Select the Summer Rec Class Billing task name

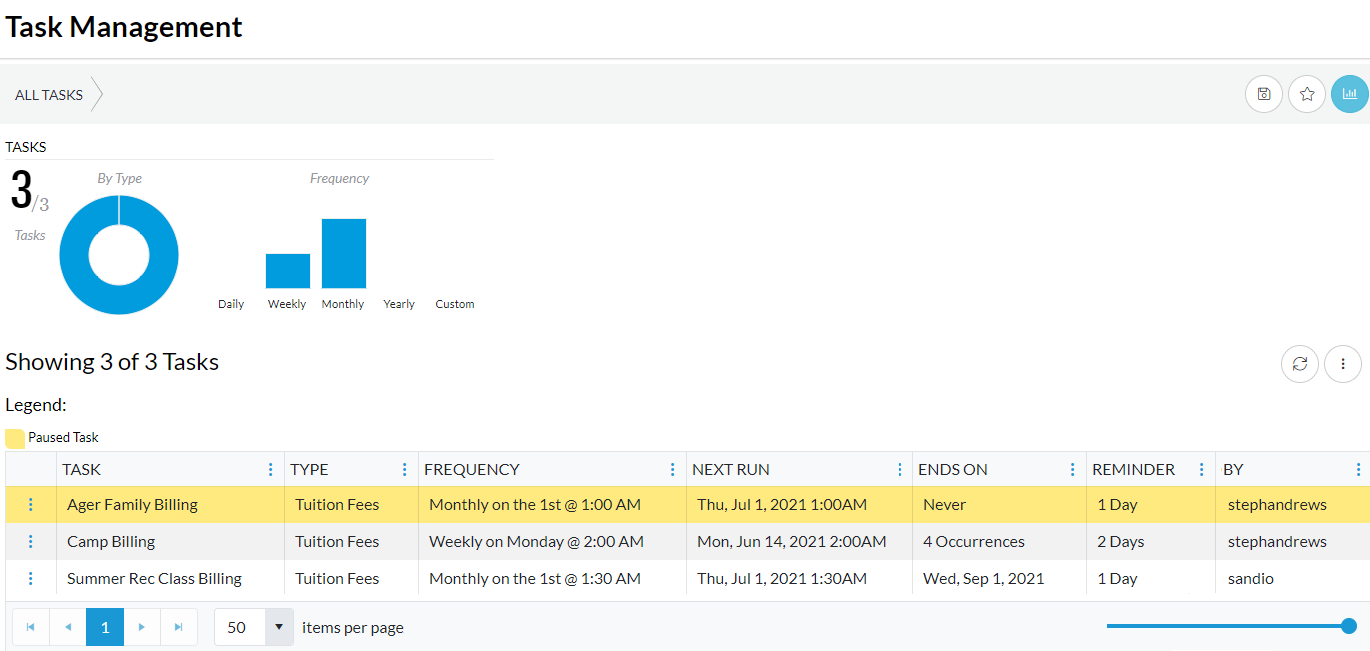(154, 579)
